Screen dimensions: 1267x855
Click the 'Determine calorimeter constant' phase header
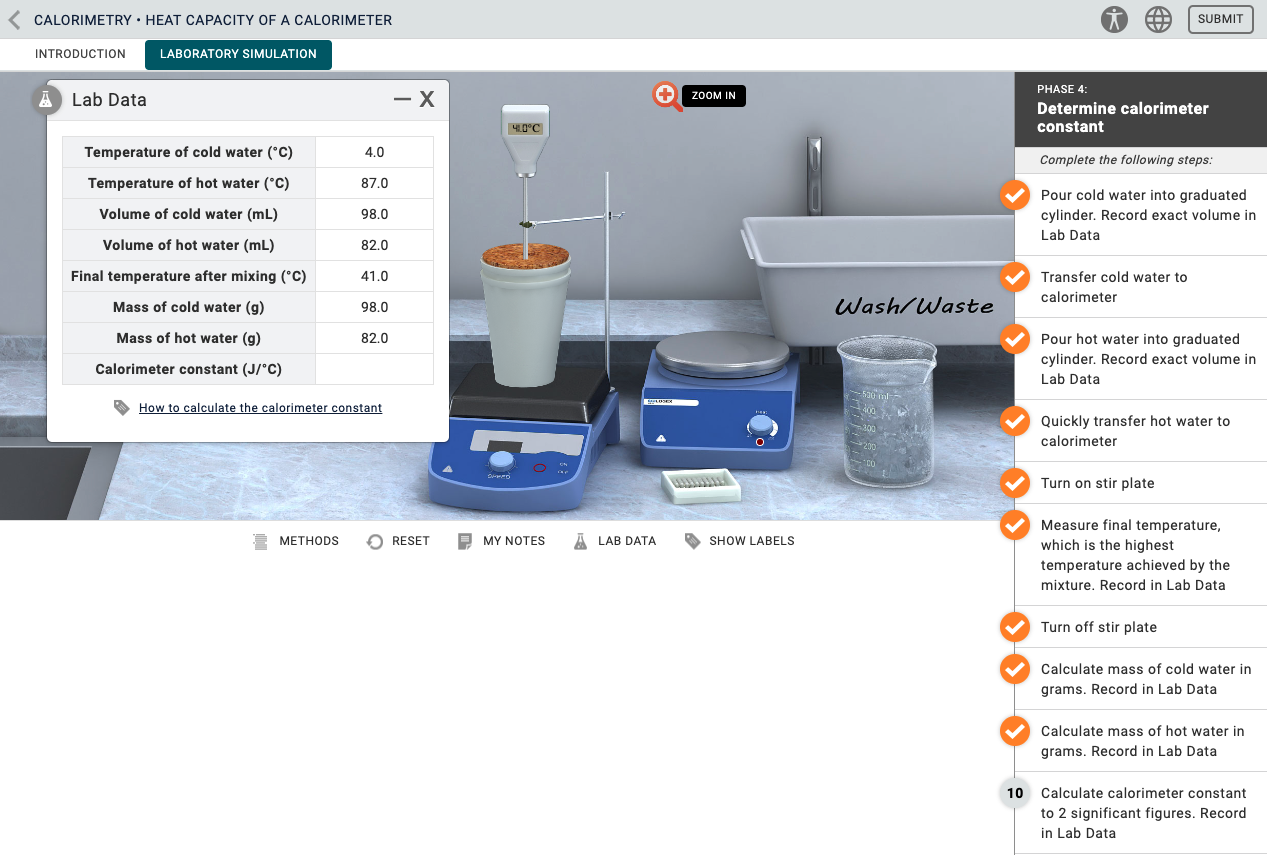(1123, 118)
